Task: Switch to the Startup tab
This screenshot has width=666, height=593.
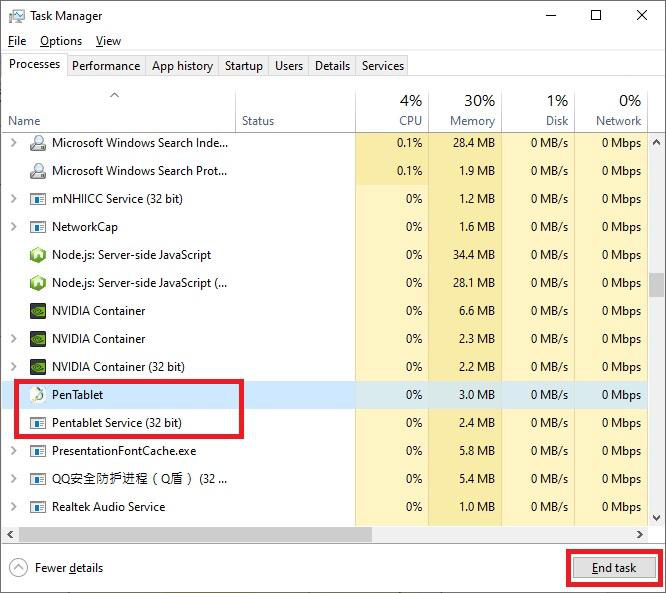Action: [244, 66]
